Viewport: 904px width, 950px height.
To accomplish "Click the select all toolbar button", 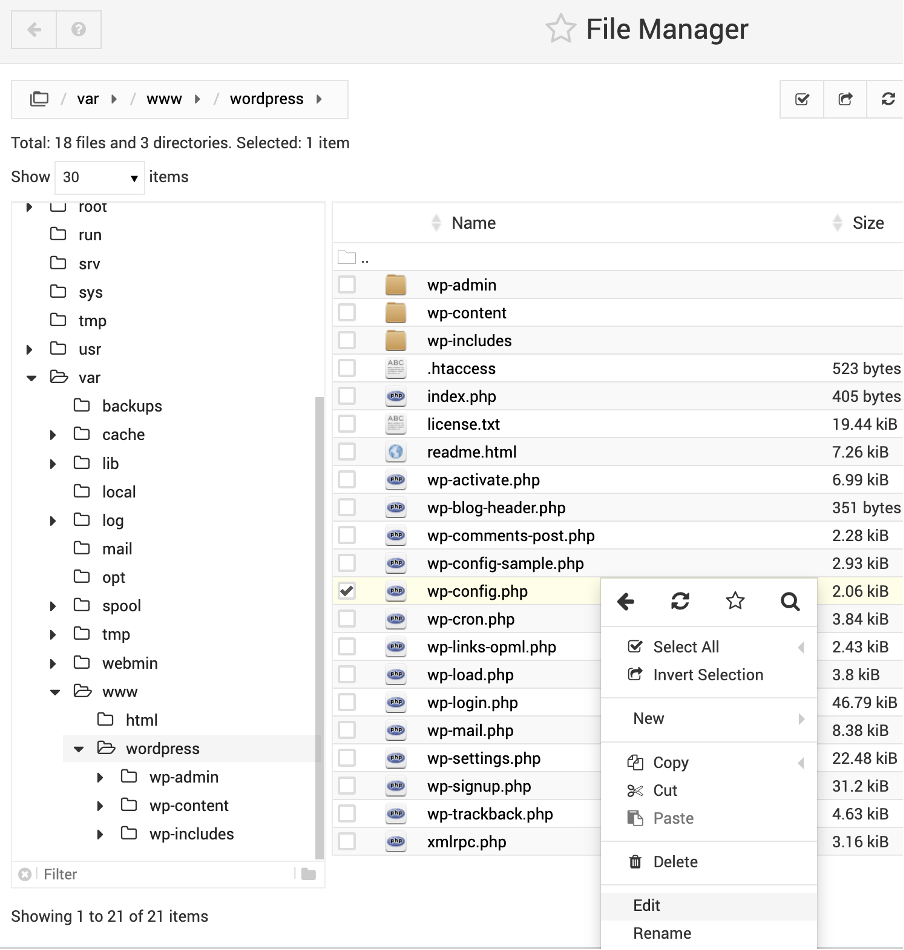I will (x=802, y=99).
